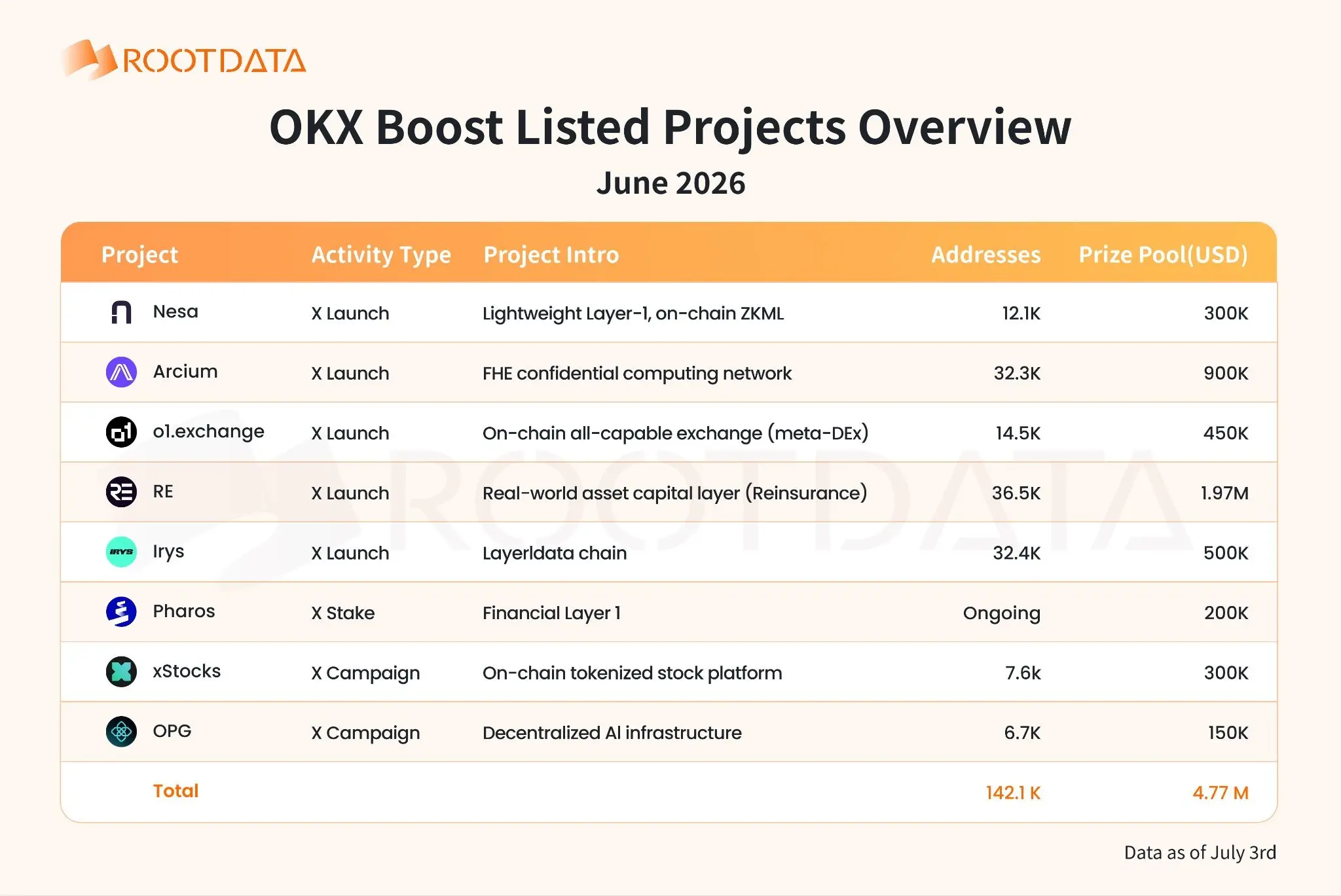The image size is (1341, 896).
Task: Click X Campaign in the xStocks row
Action: pyautogui.click(x=365, y=673)
